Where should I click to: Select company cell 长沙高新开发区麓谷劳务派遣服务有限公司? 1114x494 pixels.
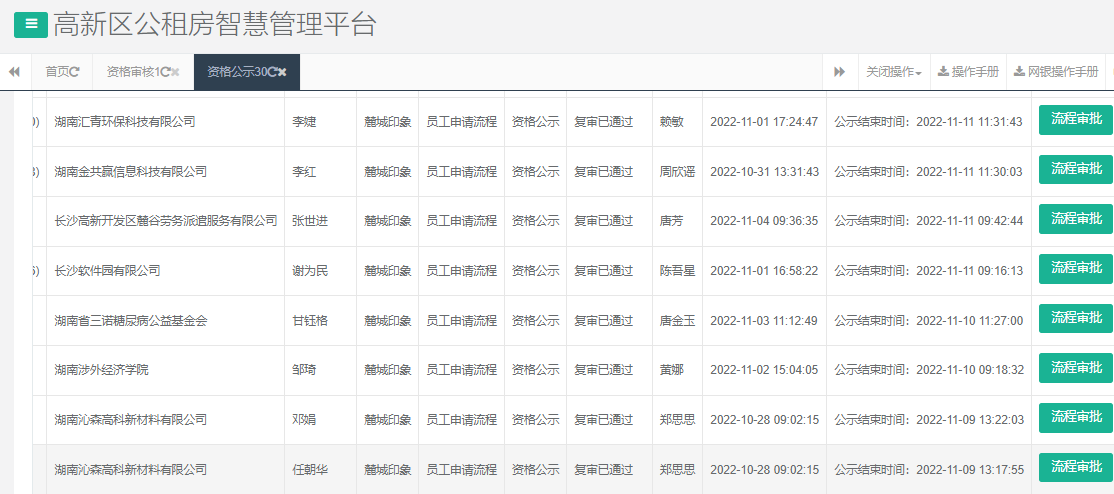pos(166,221)
